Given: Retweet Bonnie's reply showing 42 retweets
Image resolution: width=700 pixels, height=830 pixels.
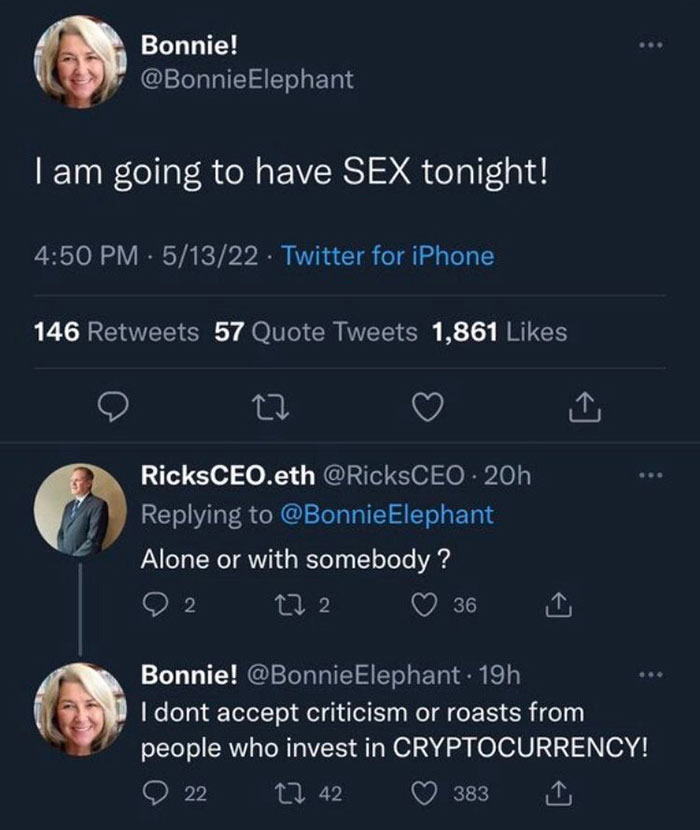Looking at the screenshot, I should pyautogui.click(x=289, y=793).
